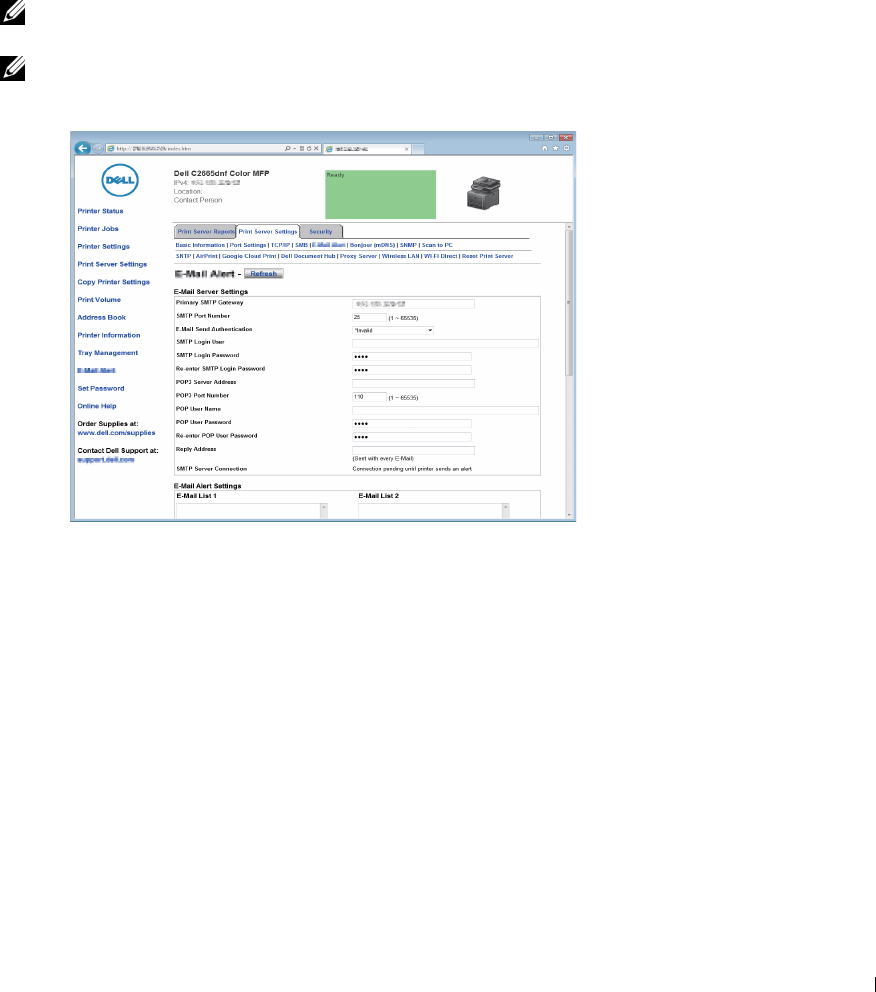Click the Dell logo
The width and height of the screenshot is (876, 992).
coord(120,180)
